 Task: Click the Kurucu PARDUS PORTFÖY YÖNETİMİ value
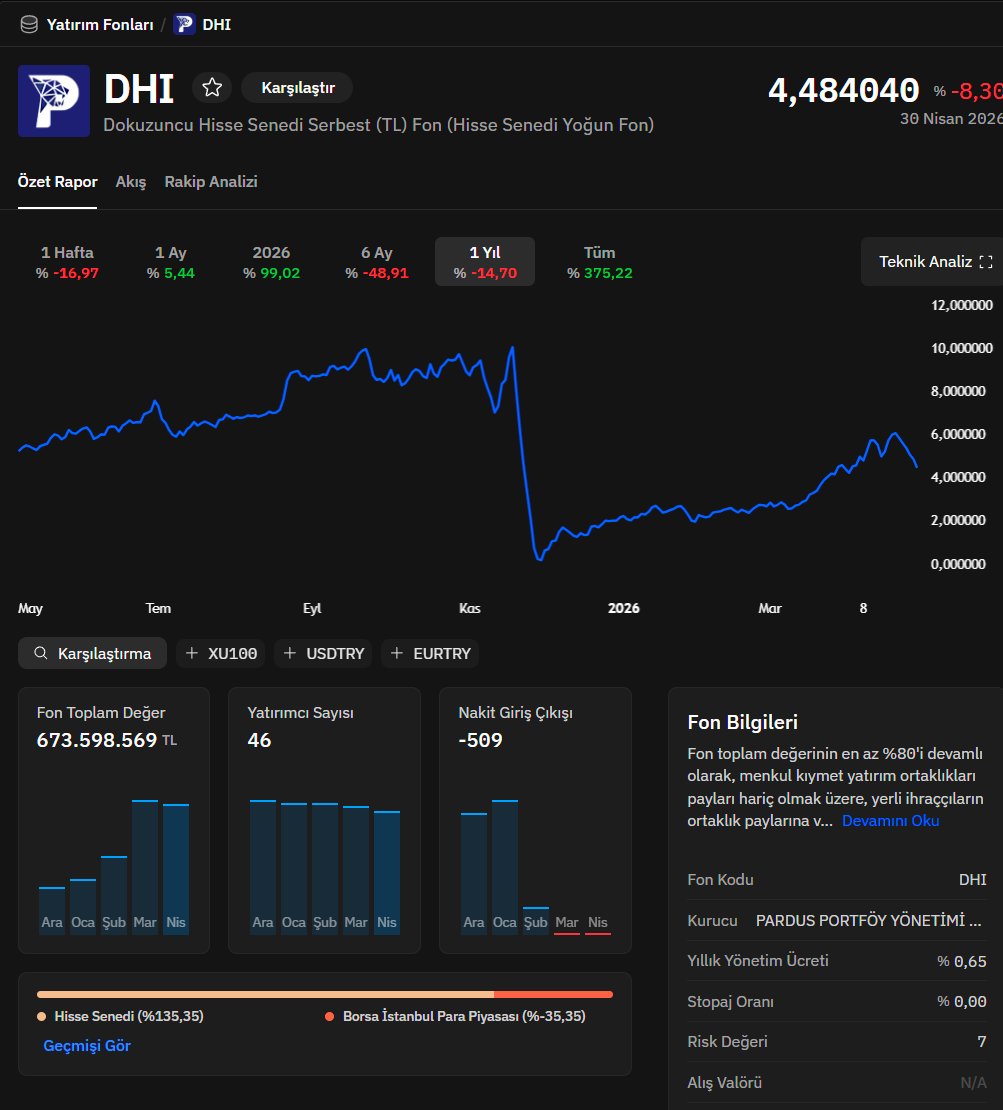click(869, 920)
